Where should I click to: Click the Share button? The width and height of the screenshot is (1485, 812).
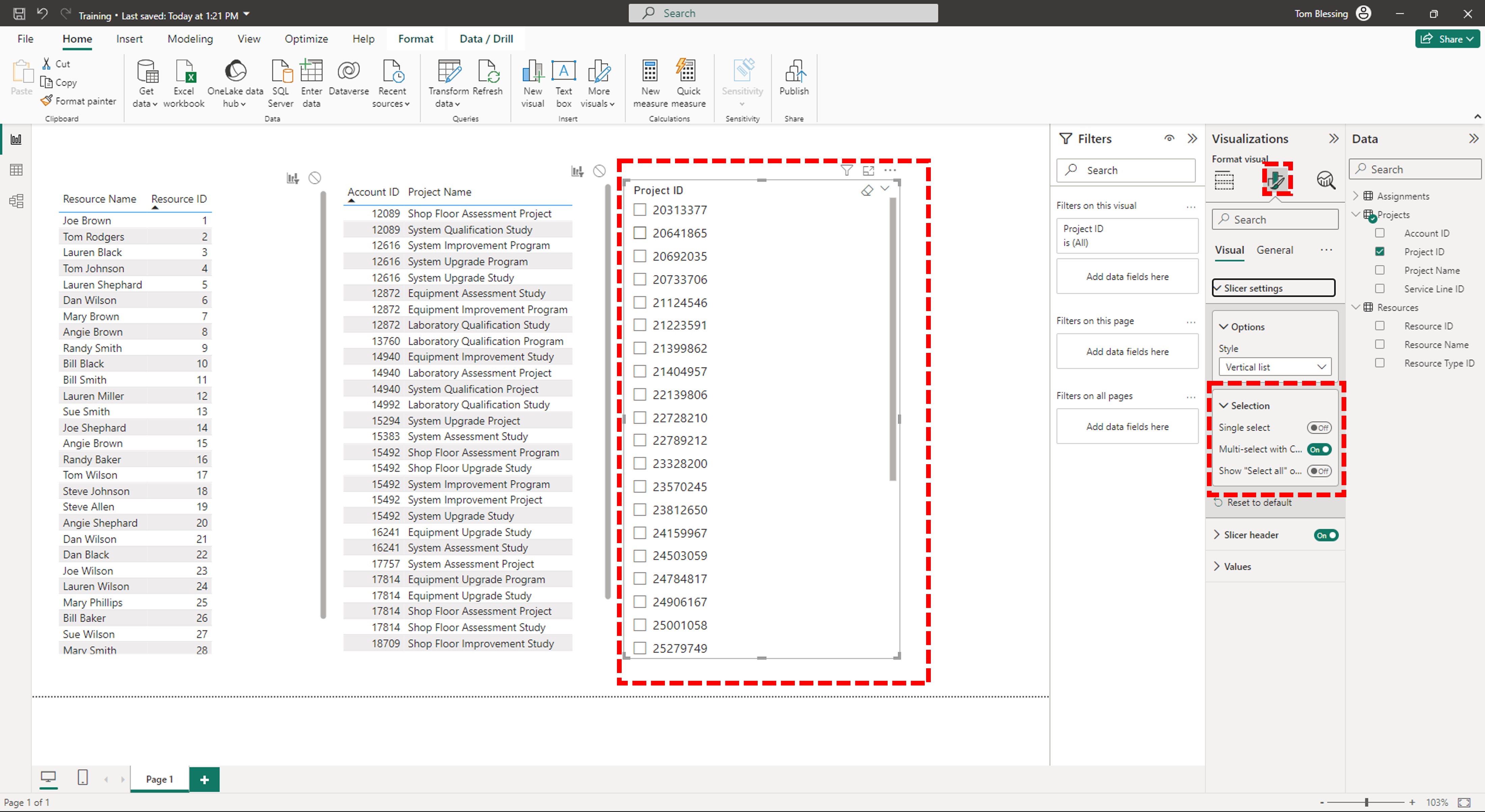click(x=1447, y=38)
